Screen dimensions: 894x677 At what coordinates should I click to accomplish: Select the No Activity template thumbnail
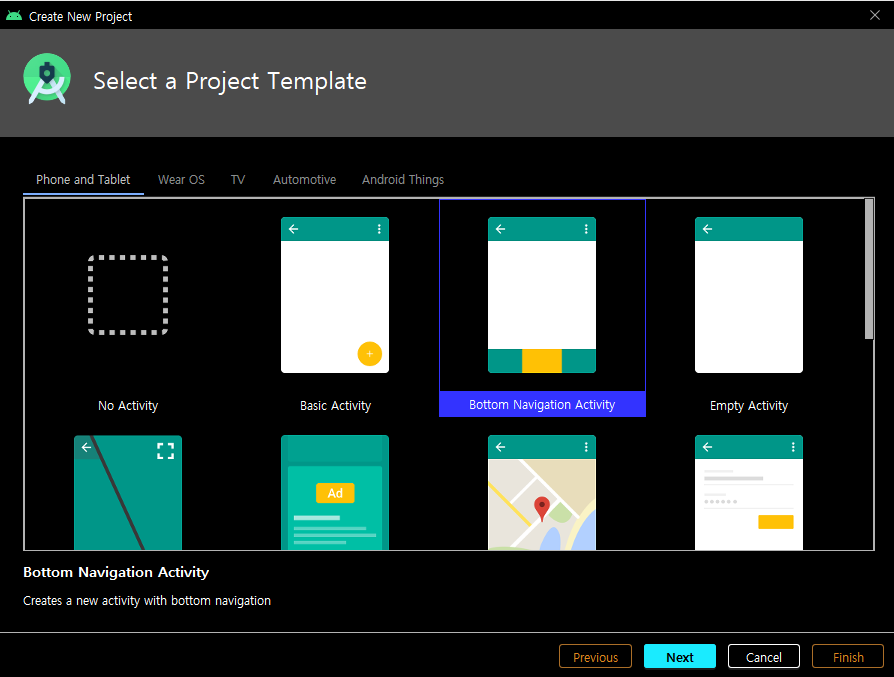(128, 295)
